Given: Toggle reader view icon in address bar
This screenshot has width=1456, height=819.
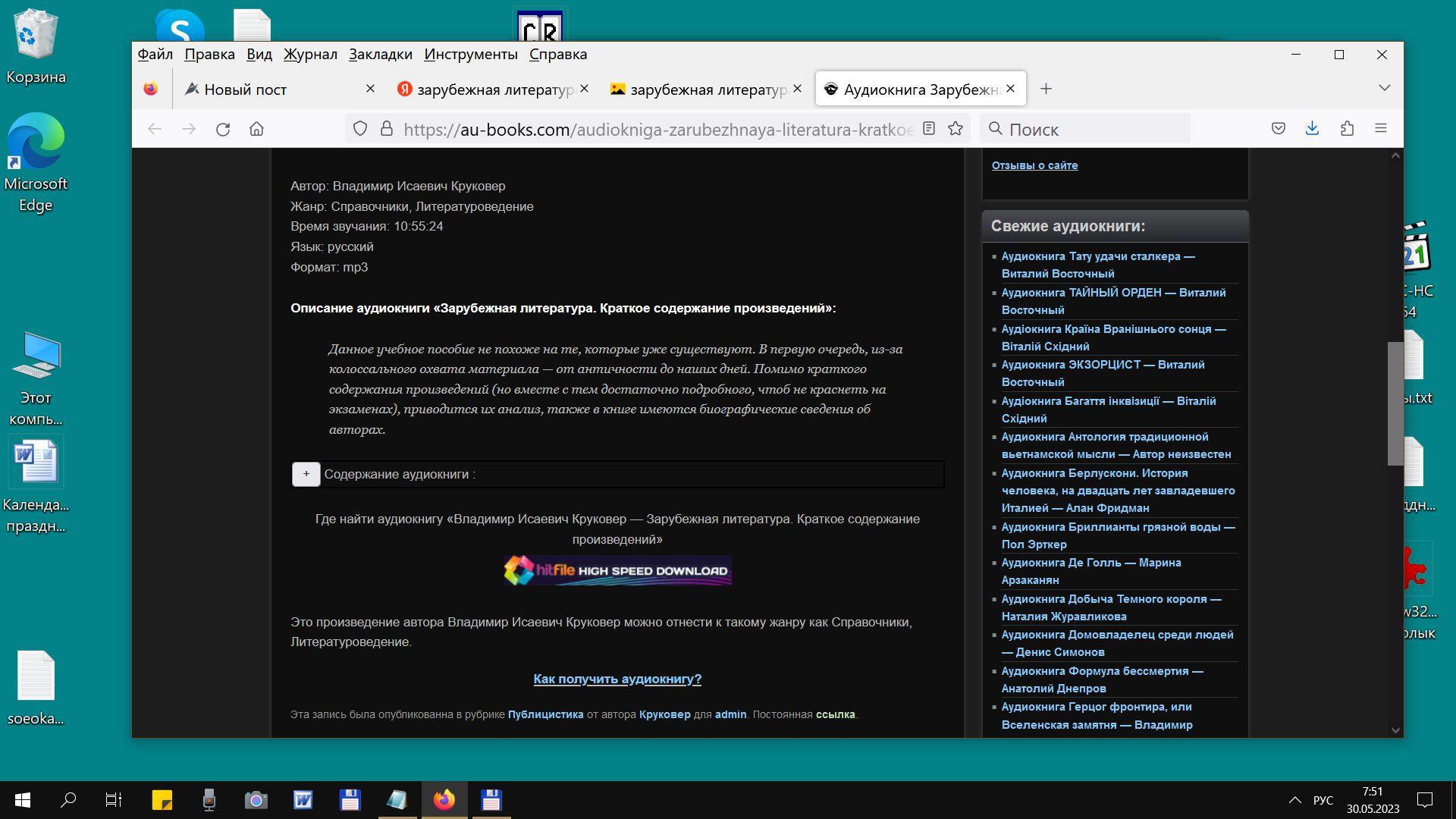Looking at the screenshot, I should tap(929, 129).
